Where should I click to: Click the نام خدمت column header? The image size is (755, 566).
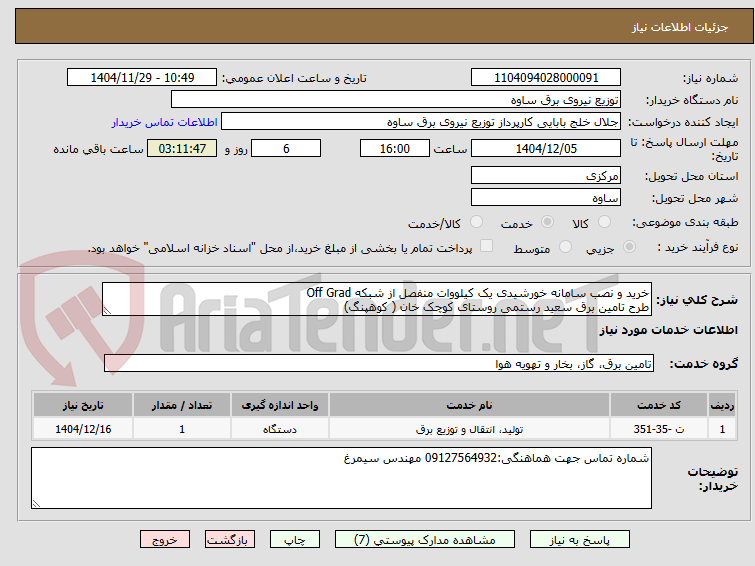(x=469, y=405)
